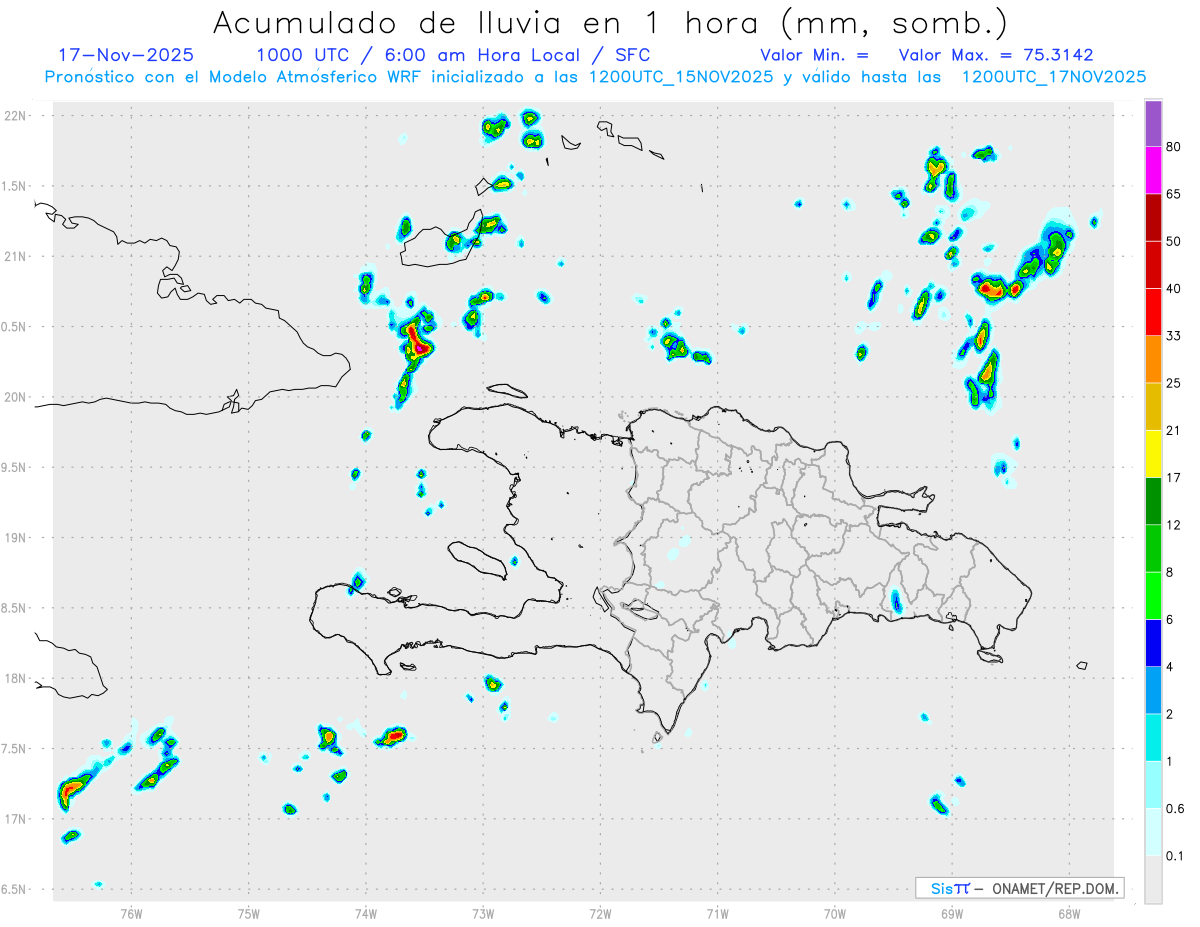Click the '20N' latitude label
The height and width of the screenshot is (927, 1200).
(17, 397)
